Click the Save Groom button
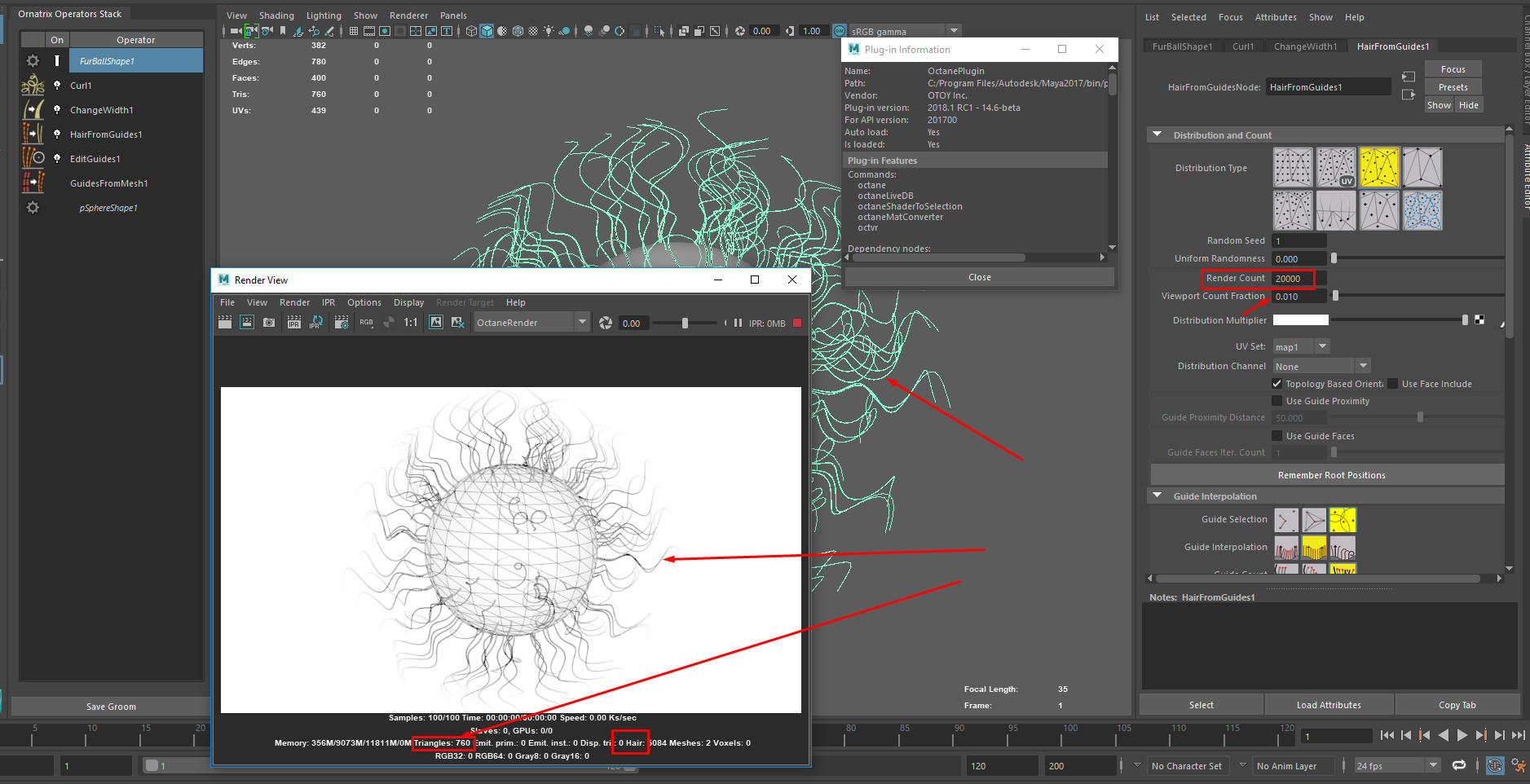This screenshot has width=1530, height=784. coord(111,707)
